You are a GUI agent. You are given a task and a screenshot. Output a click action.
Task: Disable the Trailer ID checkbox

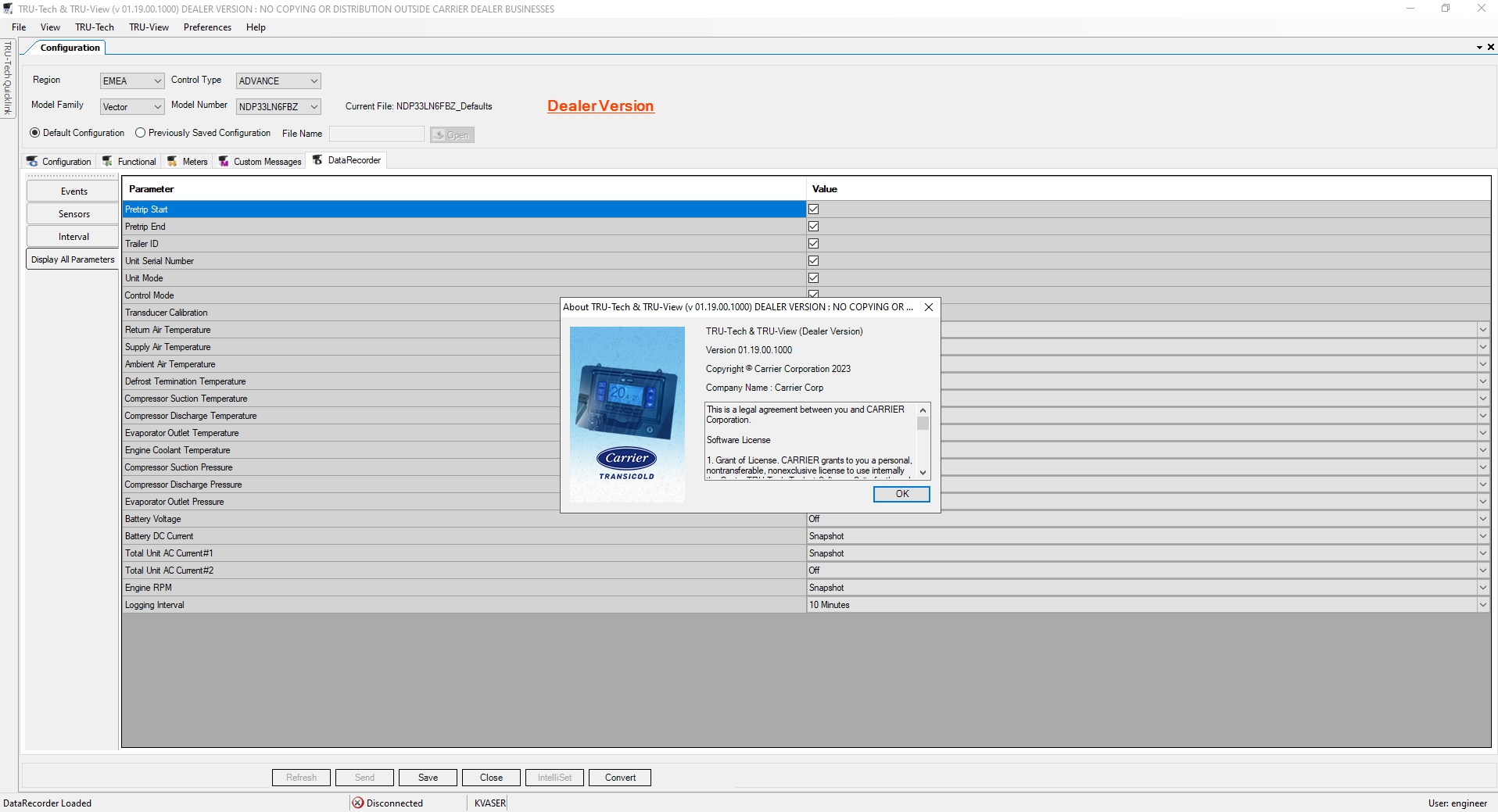click(814, 243)
